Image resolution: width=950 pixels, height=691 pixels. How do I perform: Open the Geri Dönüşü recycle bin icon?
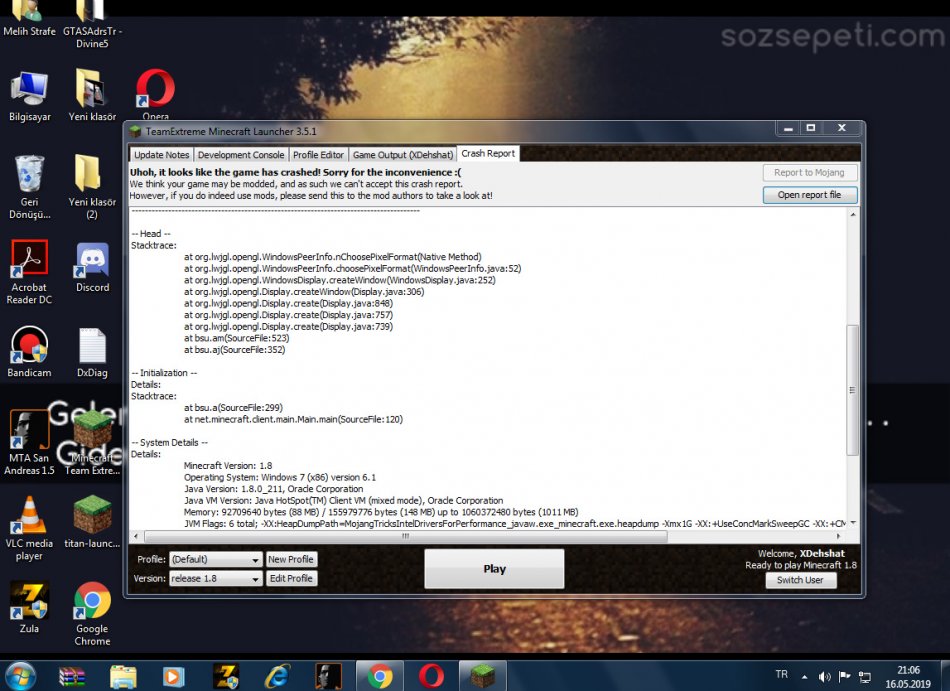(x=29, y=187)
